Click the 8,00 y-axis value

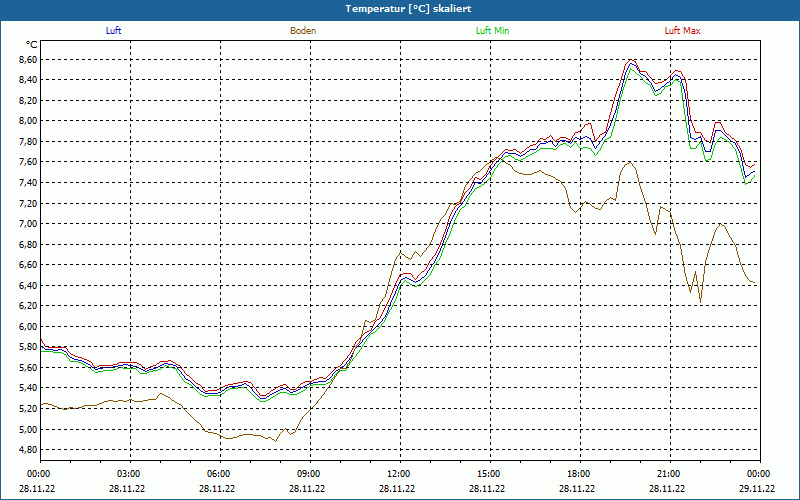point(29,121)
